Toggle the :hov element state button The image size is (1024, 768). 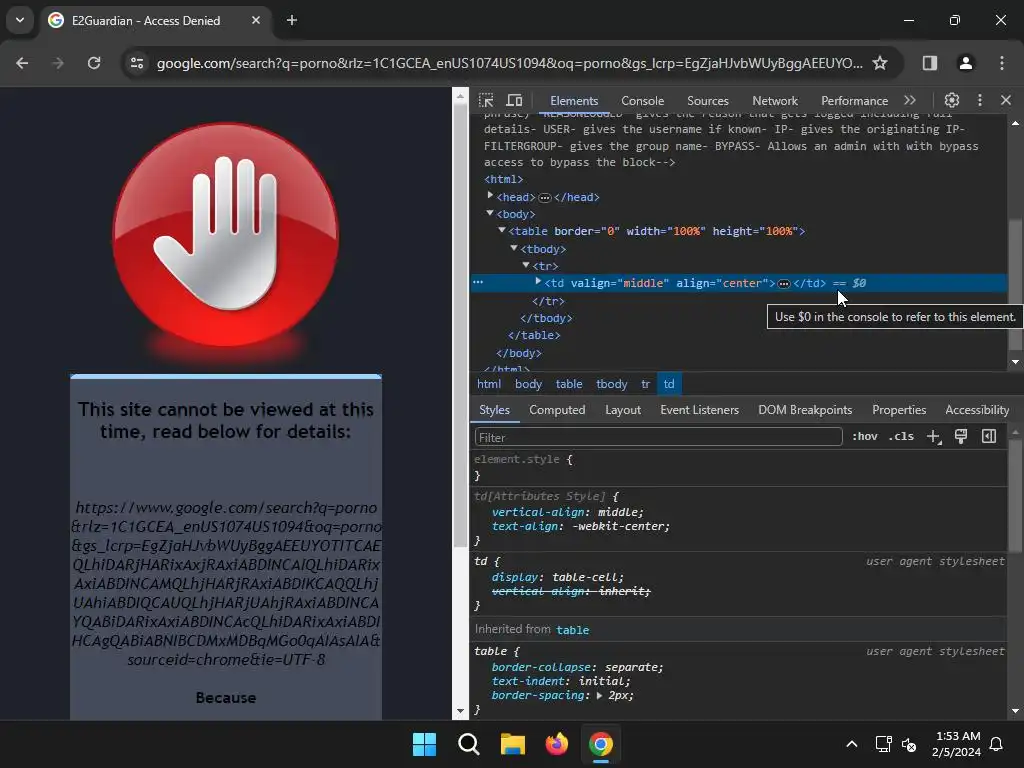click(864, 437)
